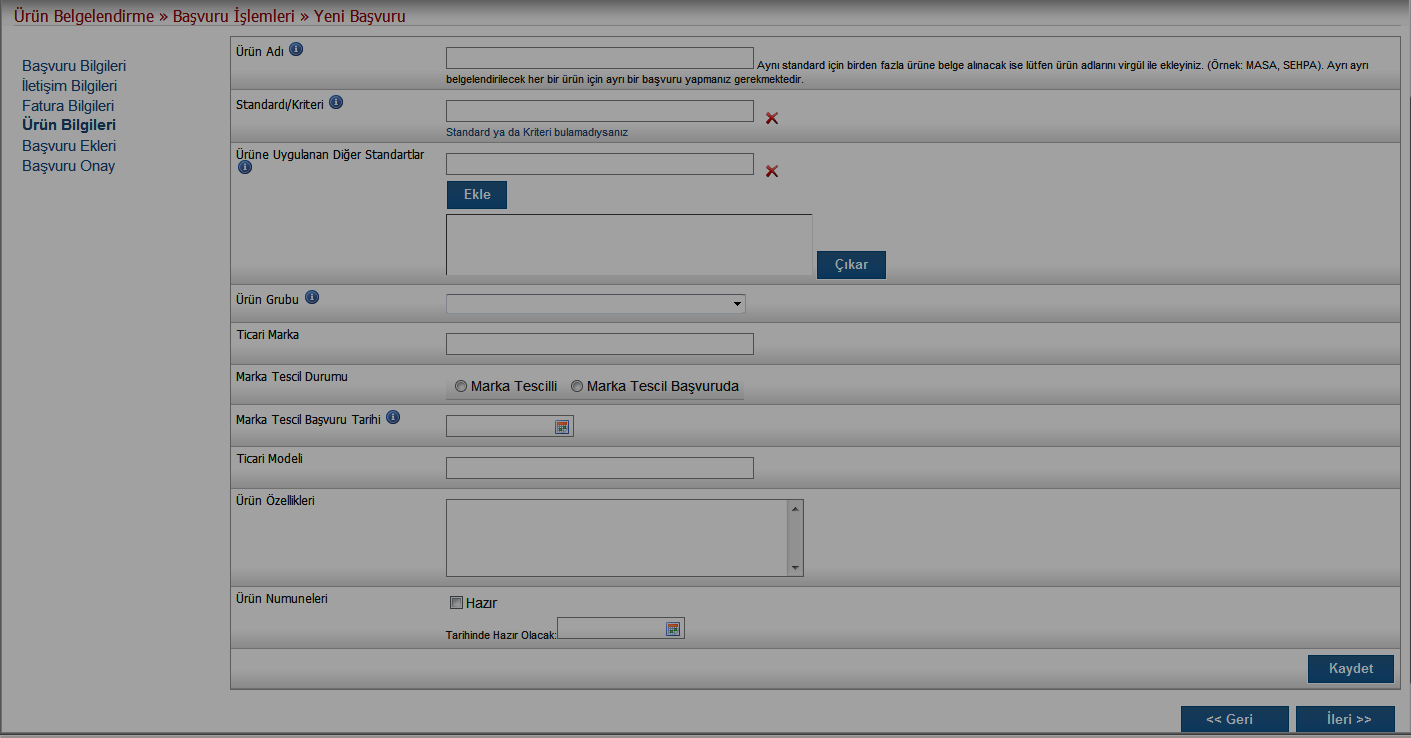Open the Ürün Grubu dropdown
Screen dimensions: 1411x738
596,304
